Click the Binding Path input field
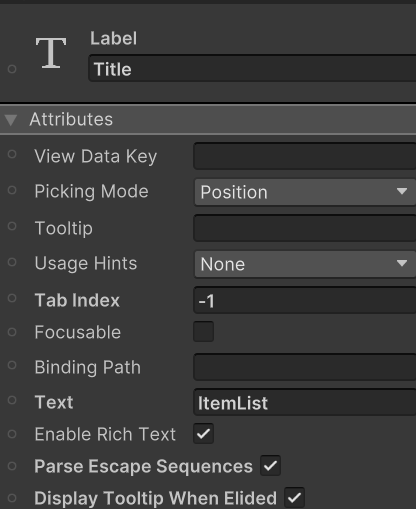416x509 pixels. [x=305, y=367]
